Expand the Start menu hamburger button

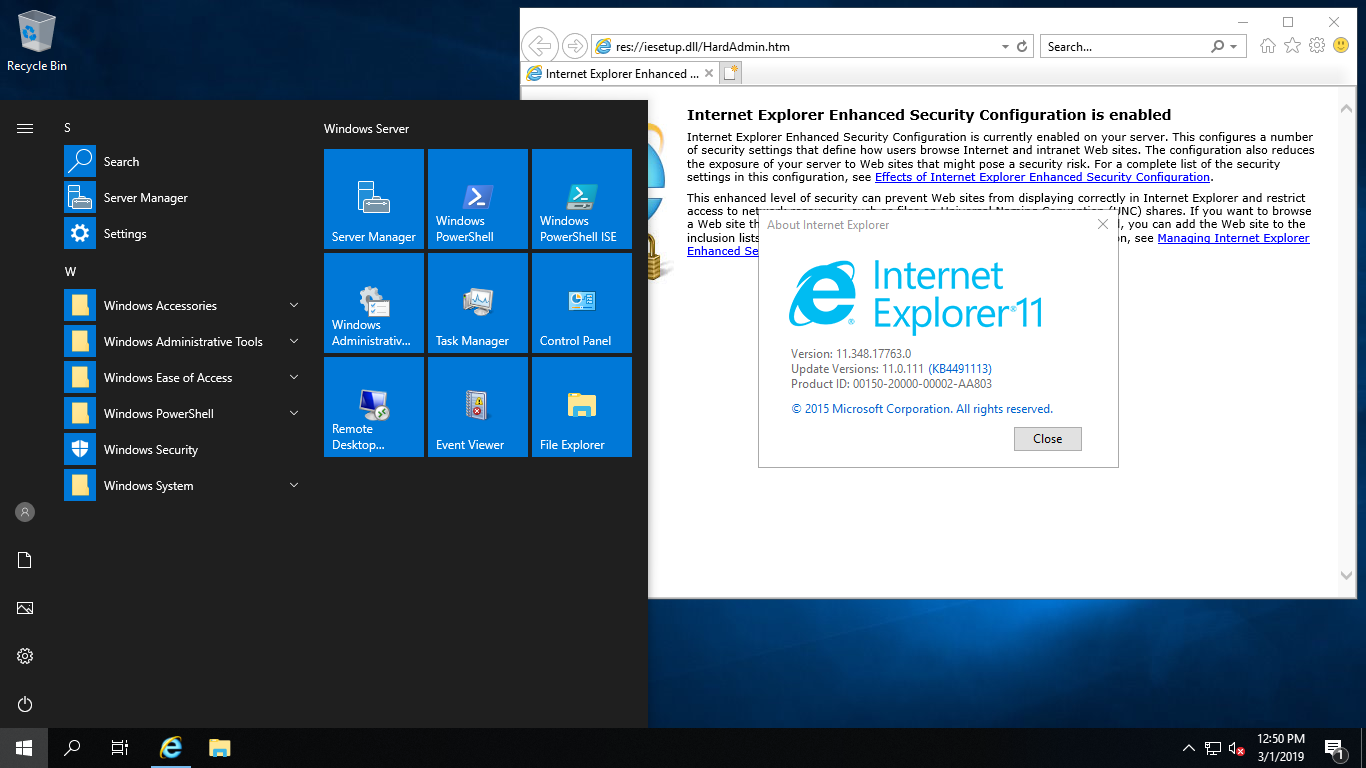point(25,128)
